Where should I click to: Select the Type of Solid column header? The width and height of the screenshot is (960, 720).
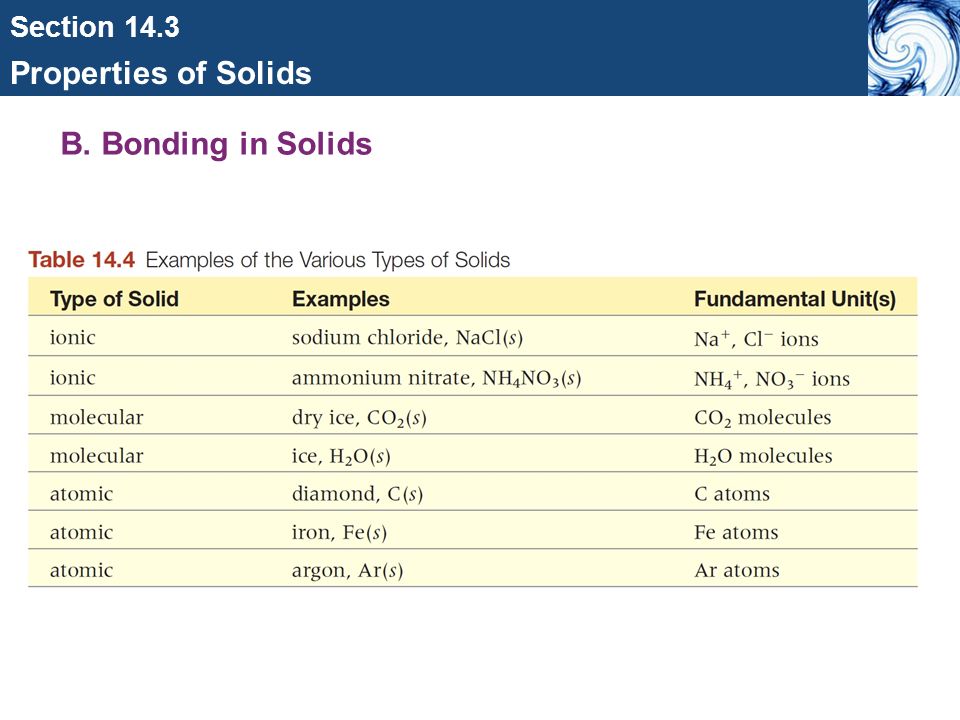coord(114,299)
